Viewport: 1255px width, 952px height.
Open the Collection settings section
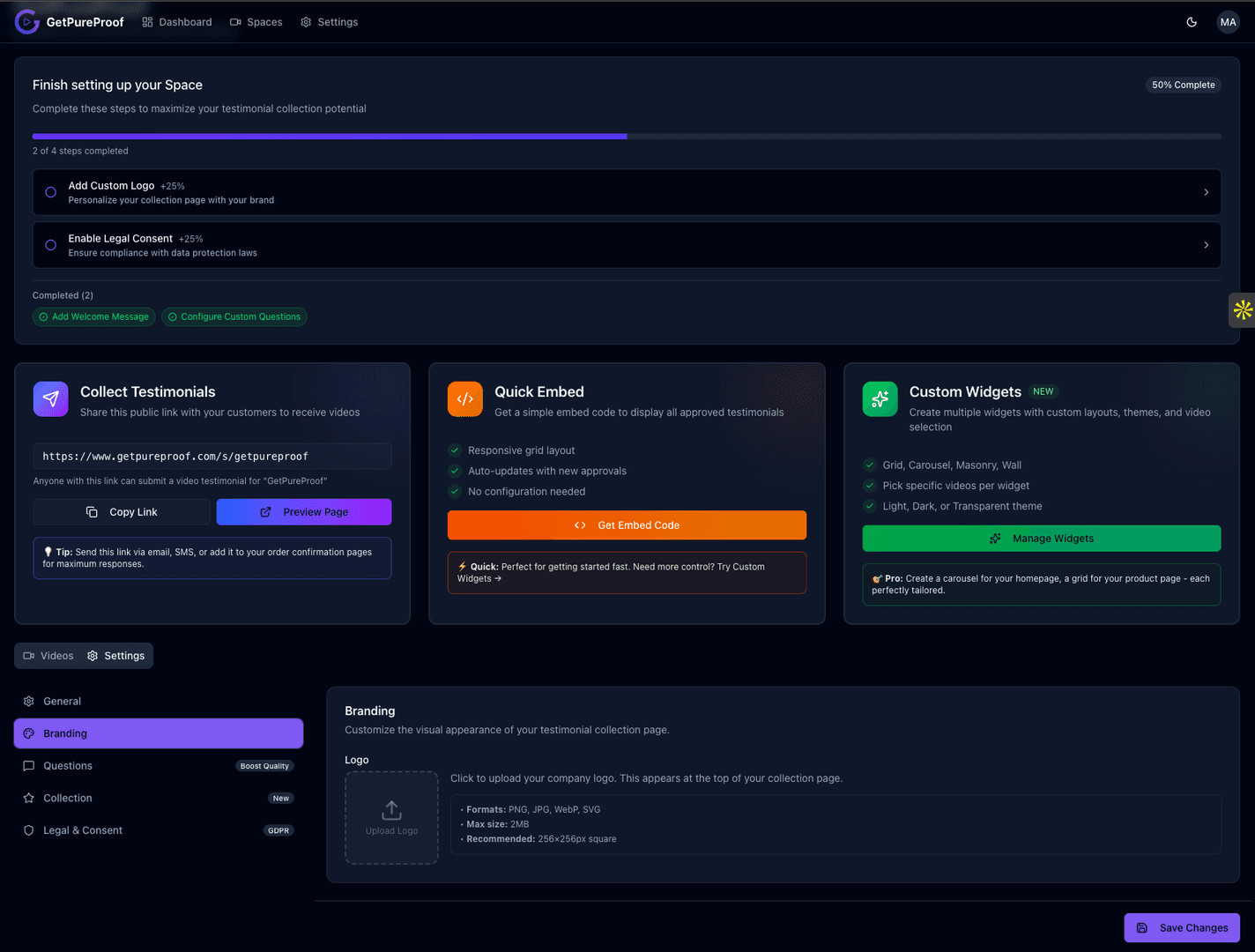coord(159,799)
